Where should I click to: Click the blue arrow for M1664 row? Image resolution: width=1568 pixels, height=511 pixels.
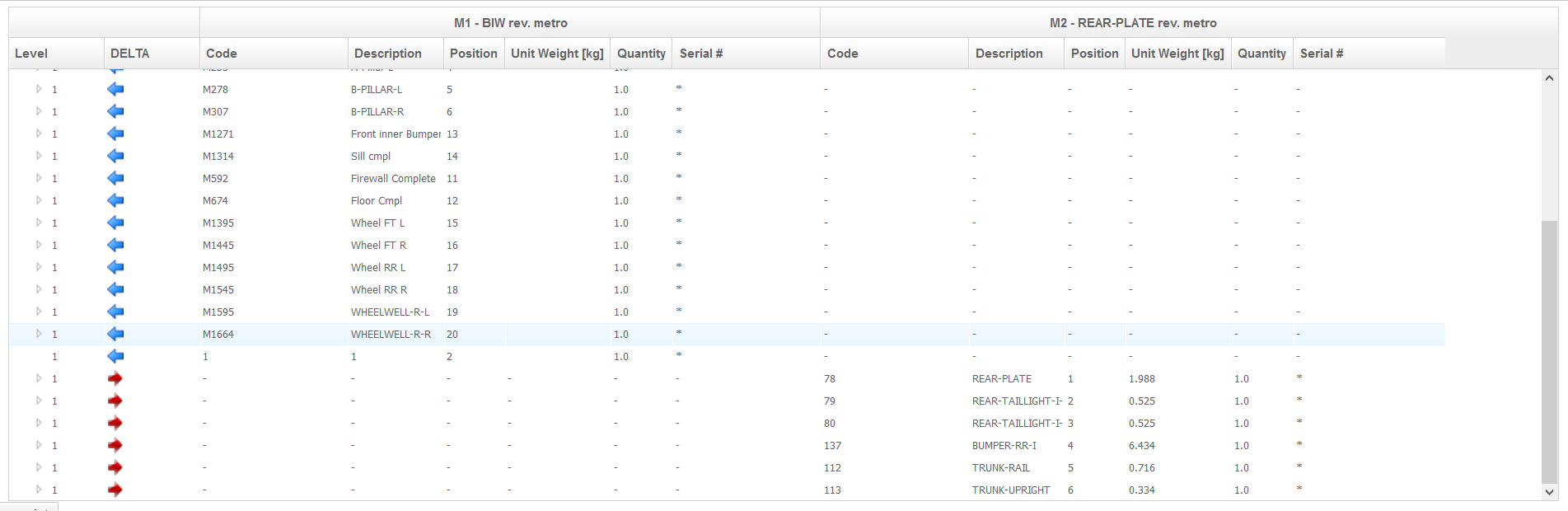[x=115, y=334]
